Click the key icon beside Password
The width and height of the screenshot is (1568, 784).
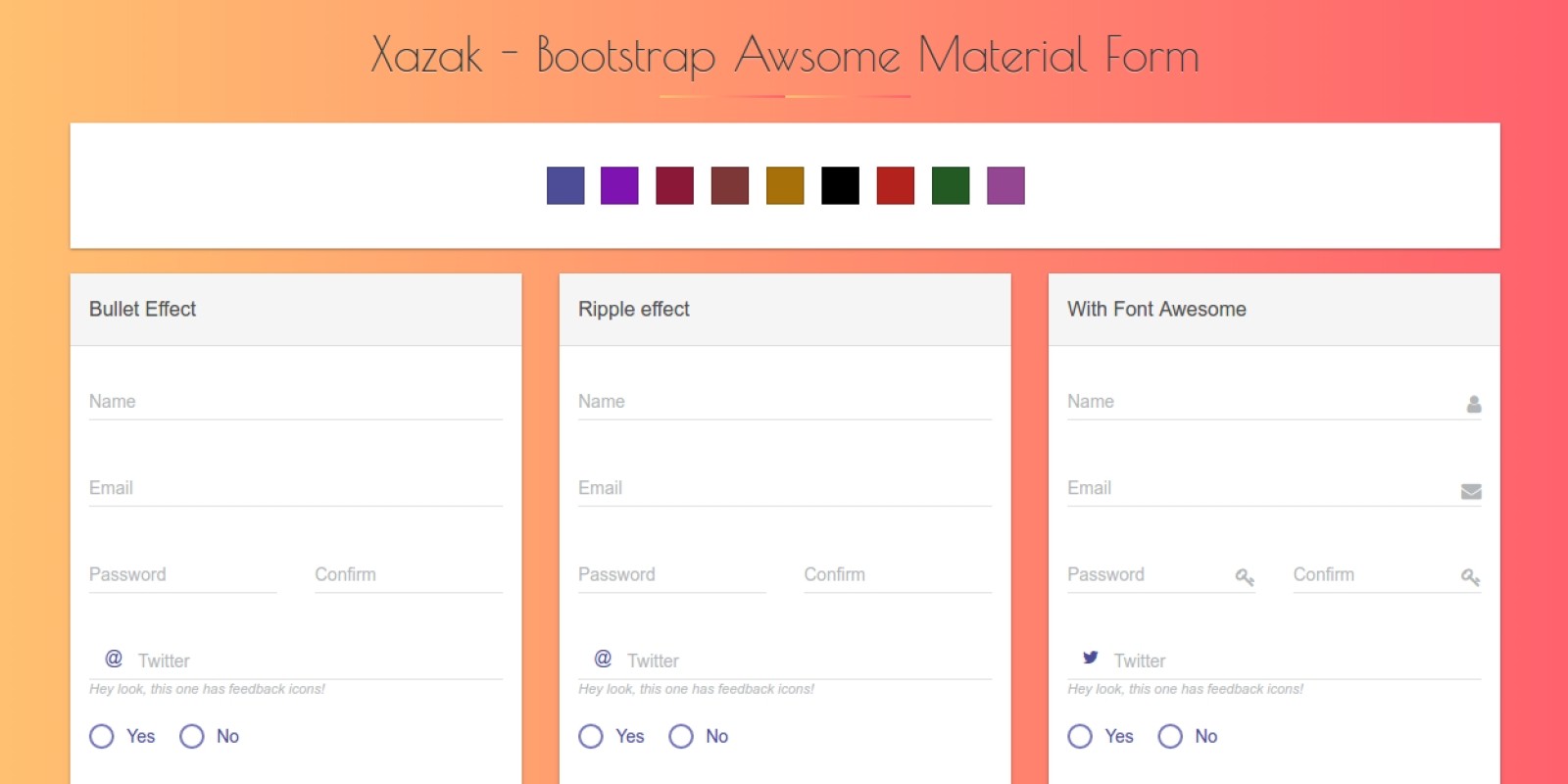point(1245,577)
